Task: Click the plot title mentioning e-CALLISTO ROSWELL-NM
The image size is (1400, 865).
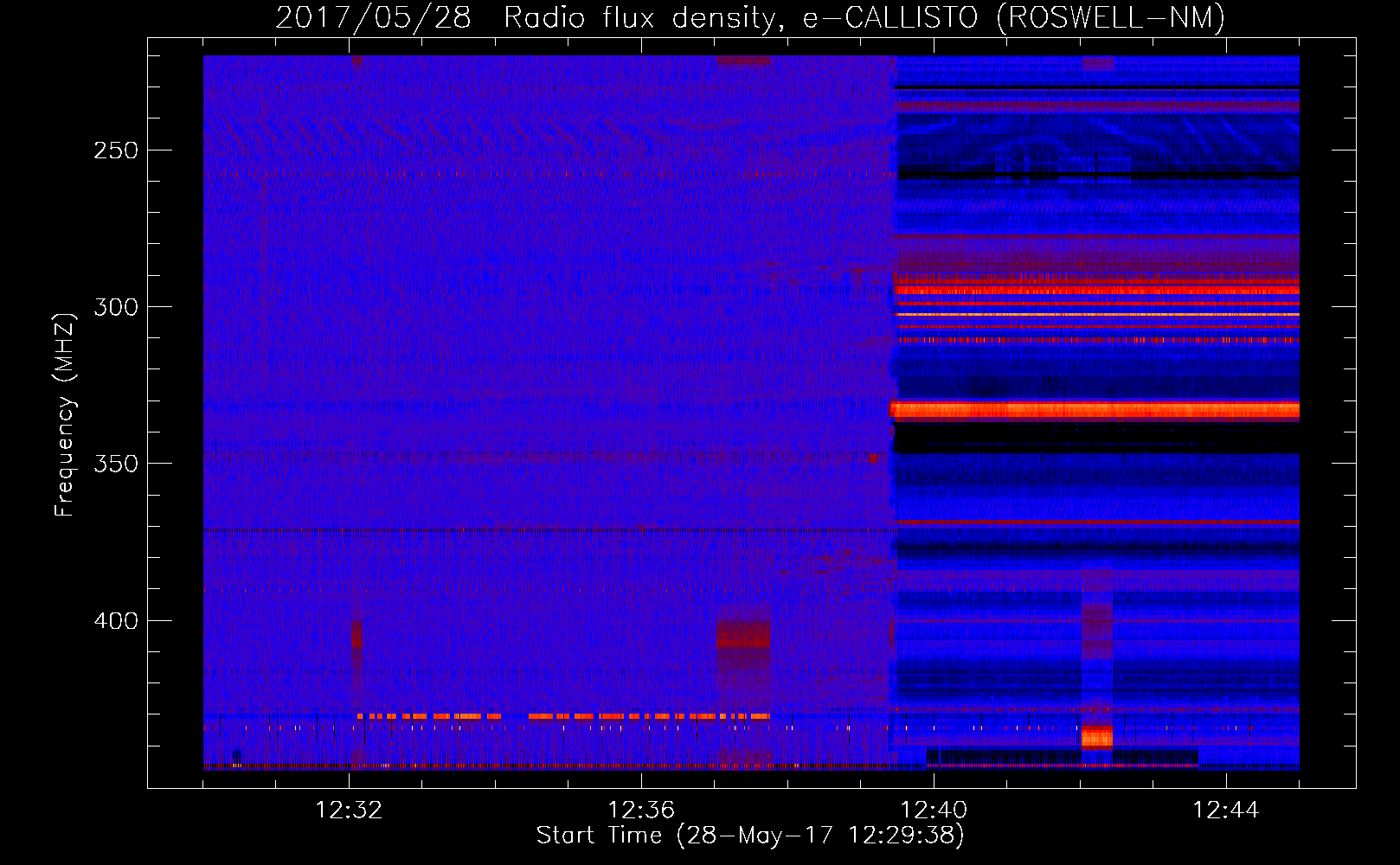Action: 750,17
